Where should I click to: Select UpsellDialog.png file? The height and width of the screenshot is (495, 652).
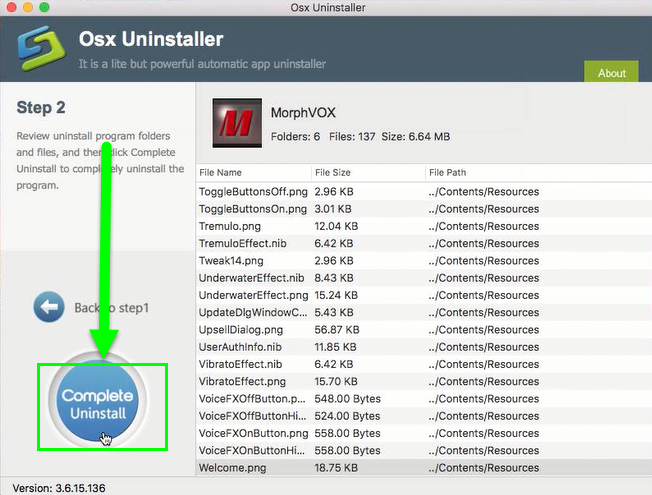click(241, 330)
